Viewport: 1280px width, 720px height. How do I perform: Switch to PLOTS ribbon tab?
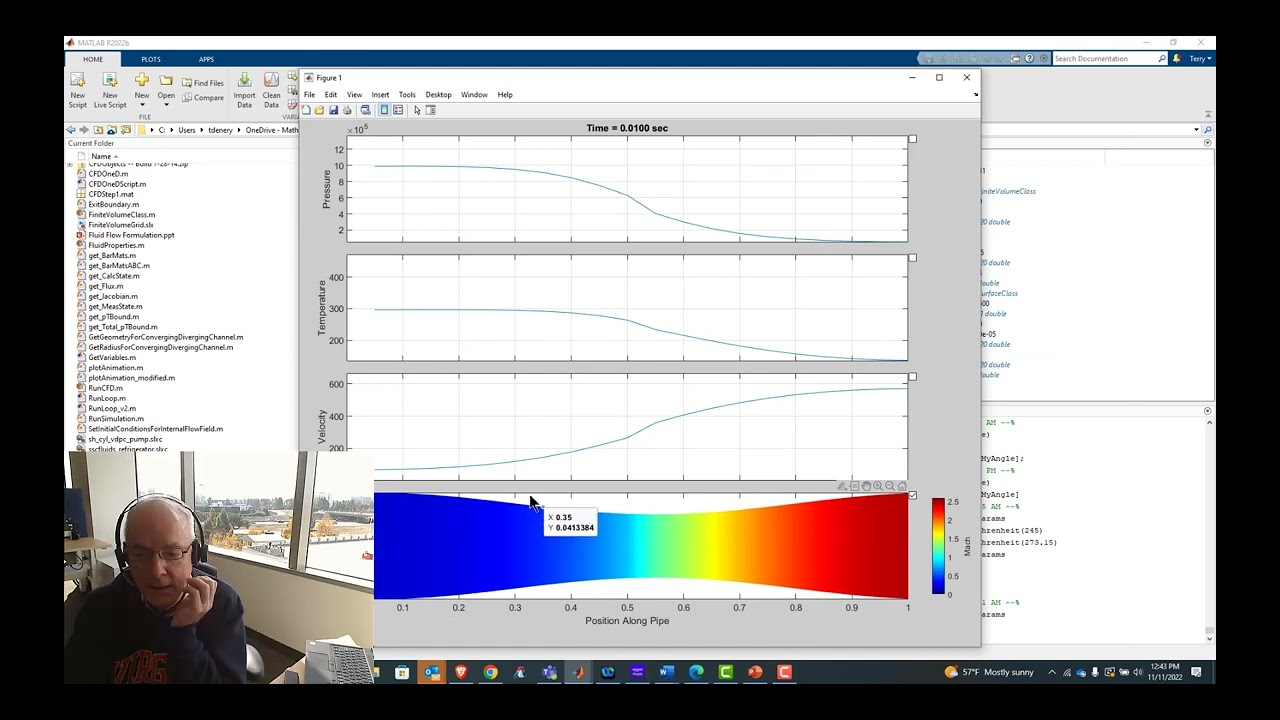coord(150,59)
